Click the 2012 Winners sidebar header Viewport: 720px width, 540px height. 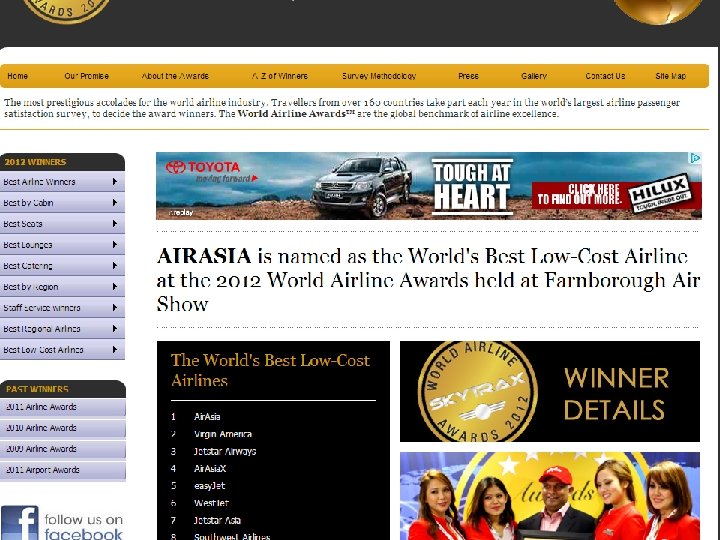[x=62, y=162]
